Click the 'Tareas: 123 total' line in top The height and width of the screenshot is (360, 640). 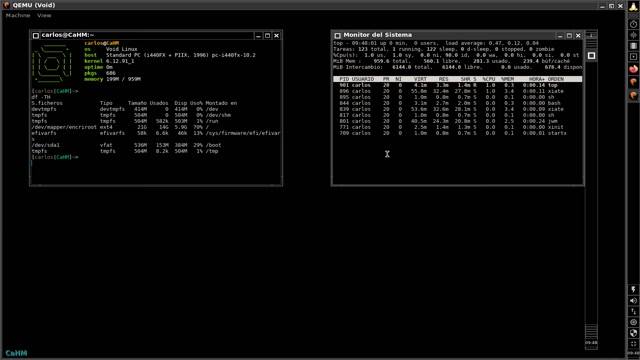click(444, 49)
